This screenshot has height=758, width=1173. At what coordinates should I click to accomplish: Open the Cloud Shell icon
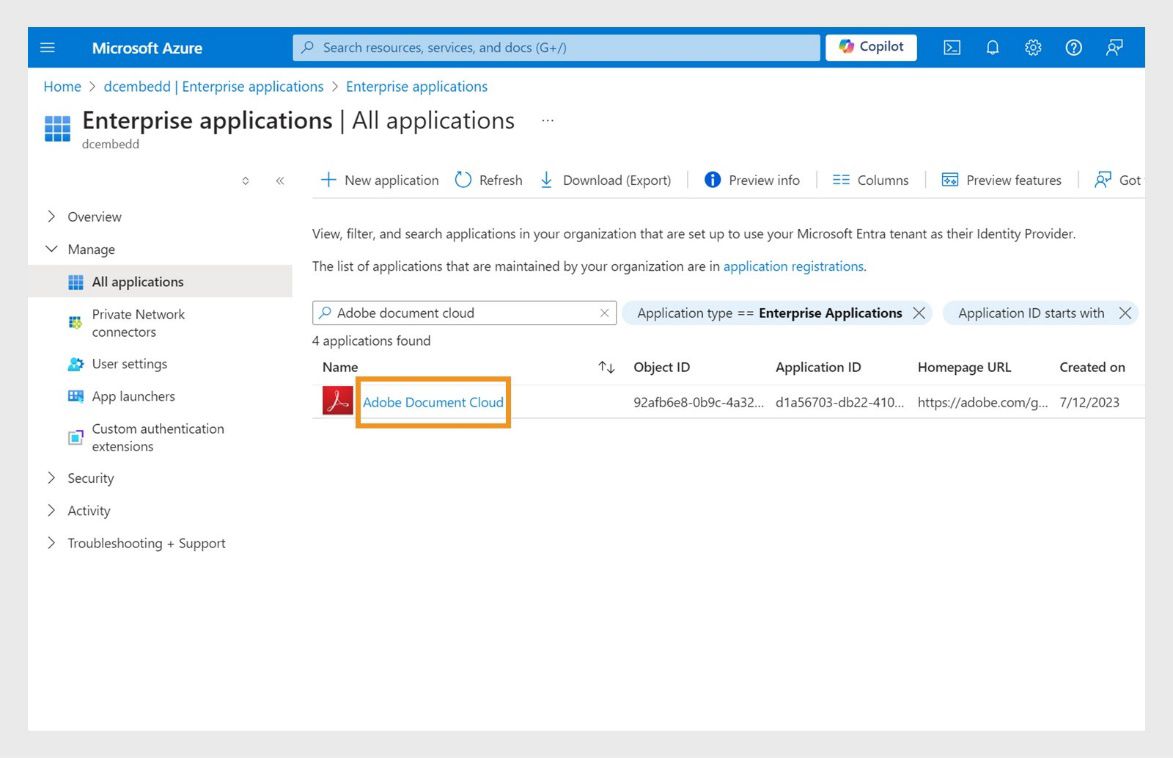pos(951,47)
